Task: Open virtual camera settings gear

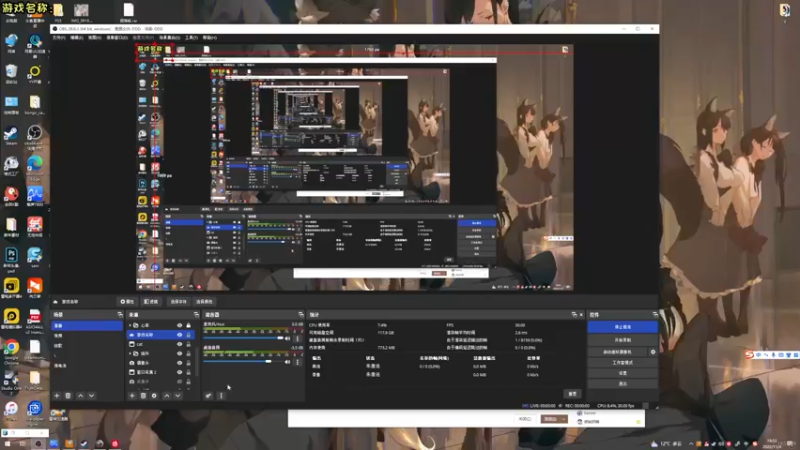Action: [653, 352]
